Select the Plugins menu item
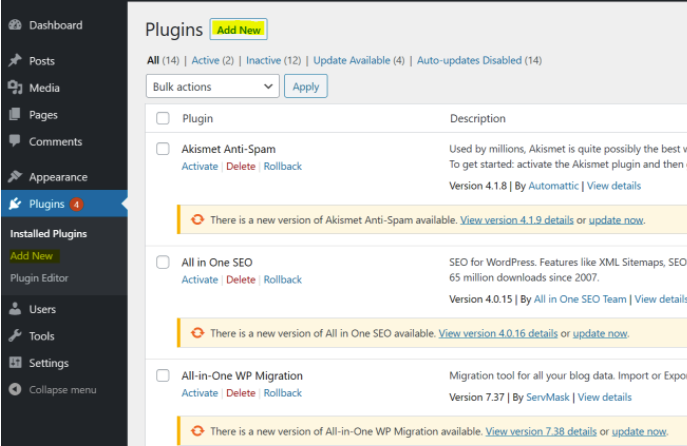 point(46,204)
